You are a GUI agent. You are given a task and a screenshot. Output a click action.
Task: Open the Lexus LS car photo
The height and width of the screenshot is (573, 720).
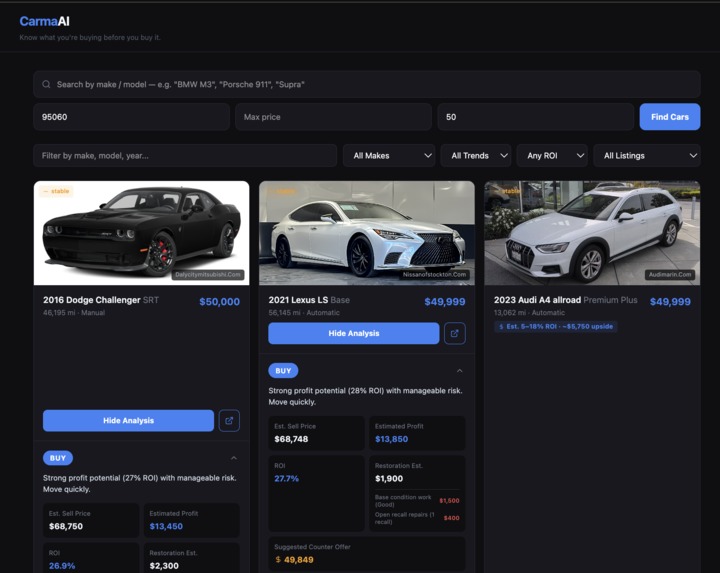click(367, 233)
